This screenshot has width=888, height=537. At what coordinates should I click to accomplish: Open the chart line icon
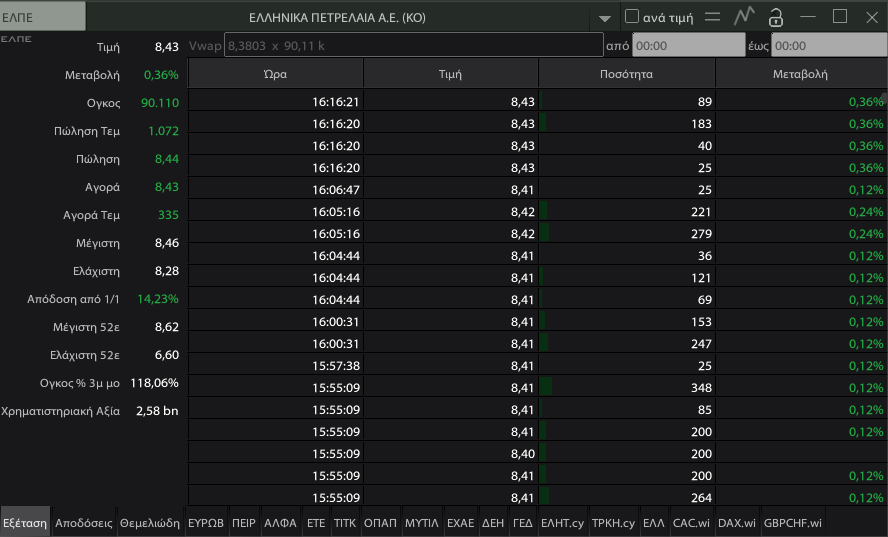pos(744,16)
